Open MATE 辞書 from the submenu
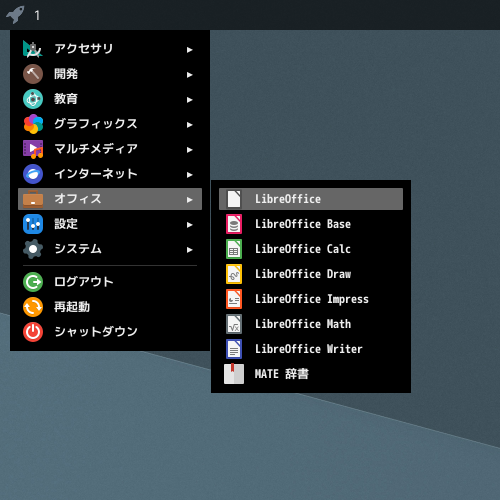This screenshot has width=500, height=500. pyautogui.click(x=311, y=374)
